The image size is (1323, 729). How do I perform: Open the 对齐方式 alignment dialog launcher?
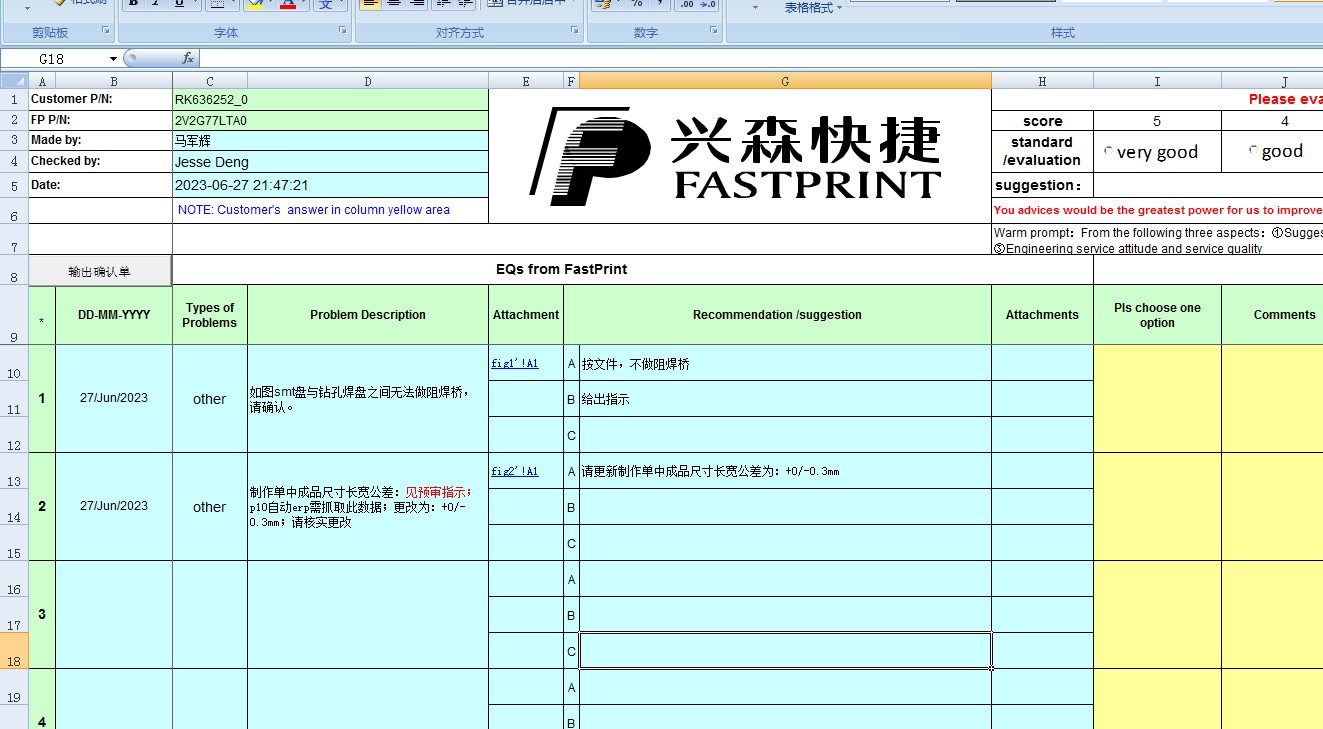pyautogui.click(x=575, y=32)
